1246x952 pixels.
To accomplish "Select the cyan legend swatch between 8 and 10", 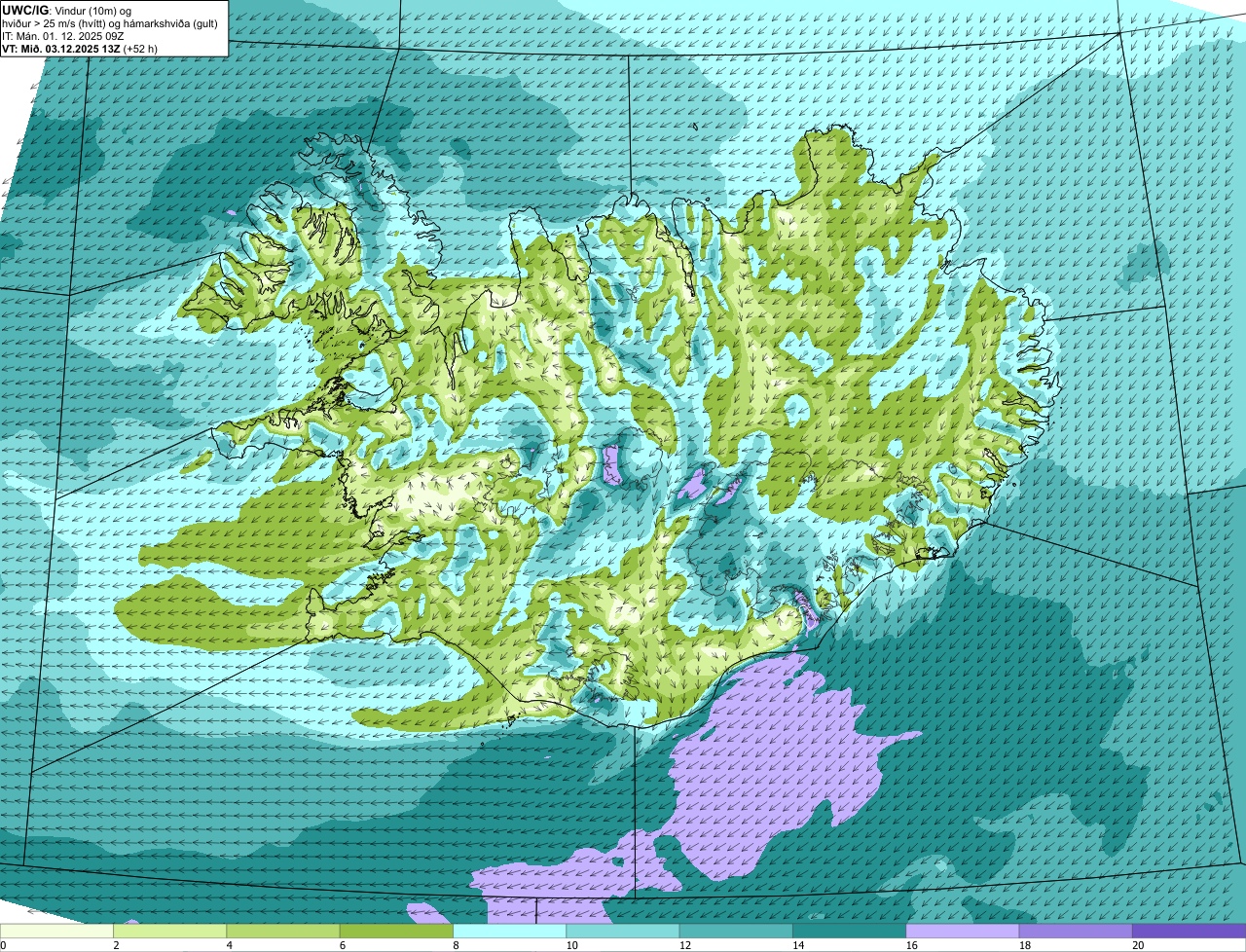I will (x=510, y=932).
